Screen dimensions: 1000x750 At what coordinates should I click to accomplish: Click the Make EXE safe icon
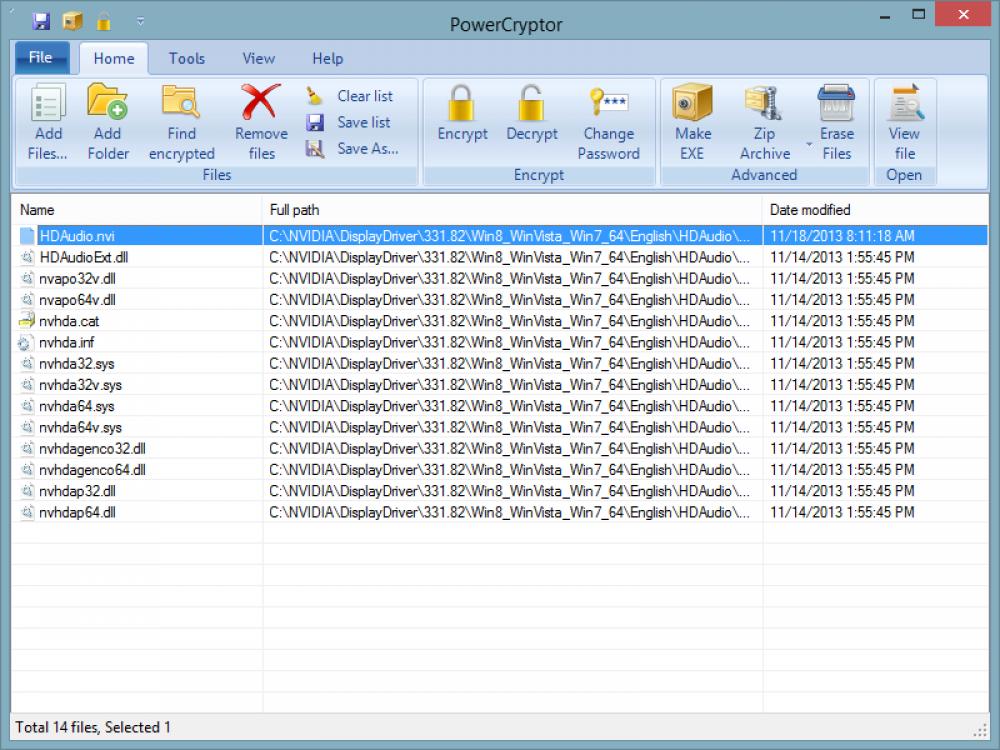[692, 104]
